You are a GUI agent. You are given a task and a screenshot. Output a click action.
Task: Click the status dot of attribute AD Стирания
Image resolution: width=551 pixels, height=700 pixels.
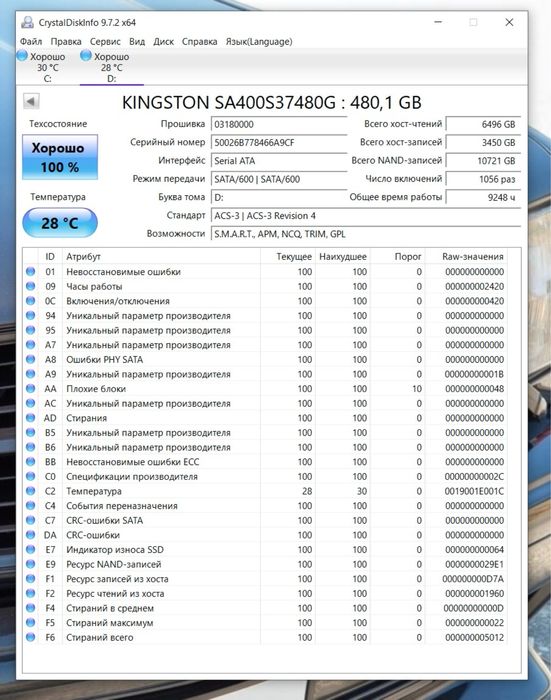coord(30,418)
